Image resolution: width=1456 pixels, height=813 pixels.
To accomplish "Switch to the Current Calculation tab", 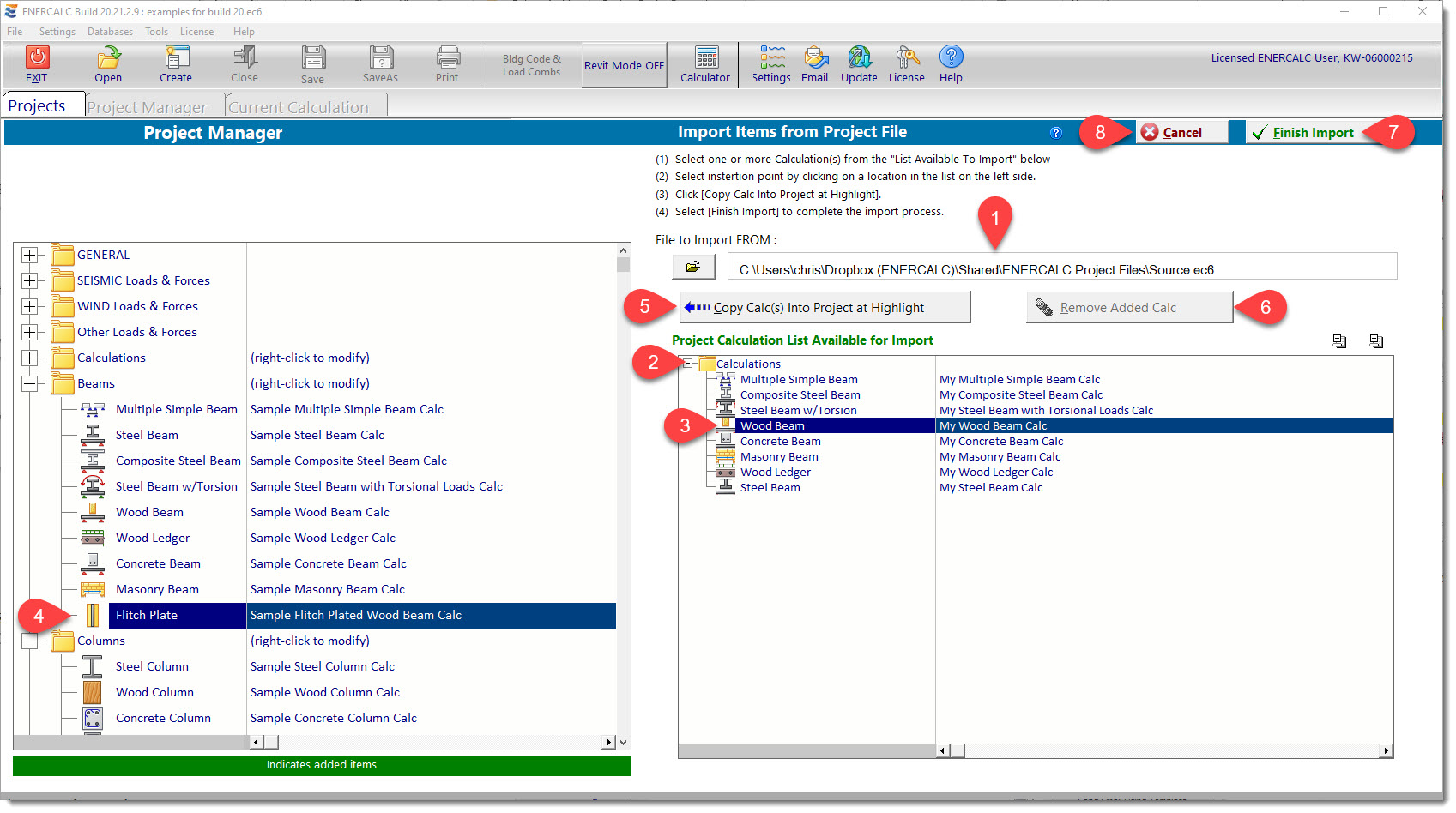I will click(299, 107).
